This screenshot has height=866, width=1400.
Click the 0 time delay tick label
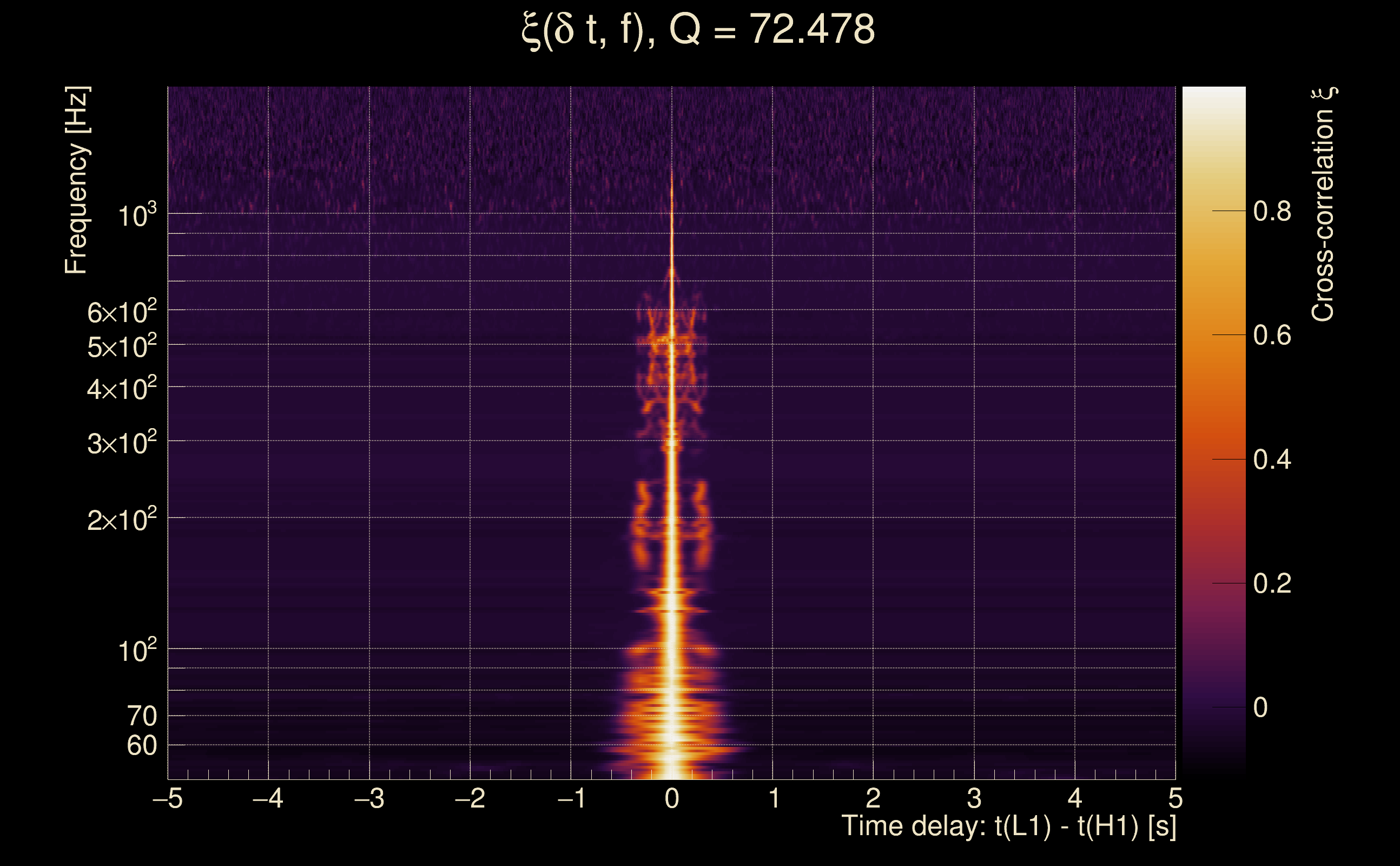click(672, 798)
